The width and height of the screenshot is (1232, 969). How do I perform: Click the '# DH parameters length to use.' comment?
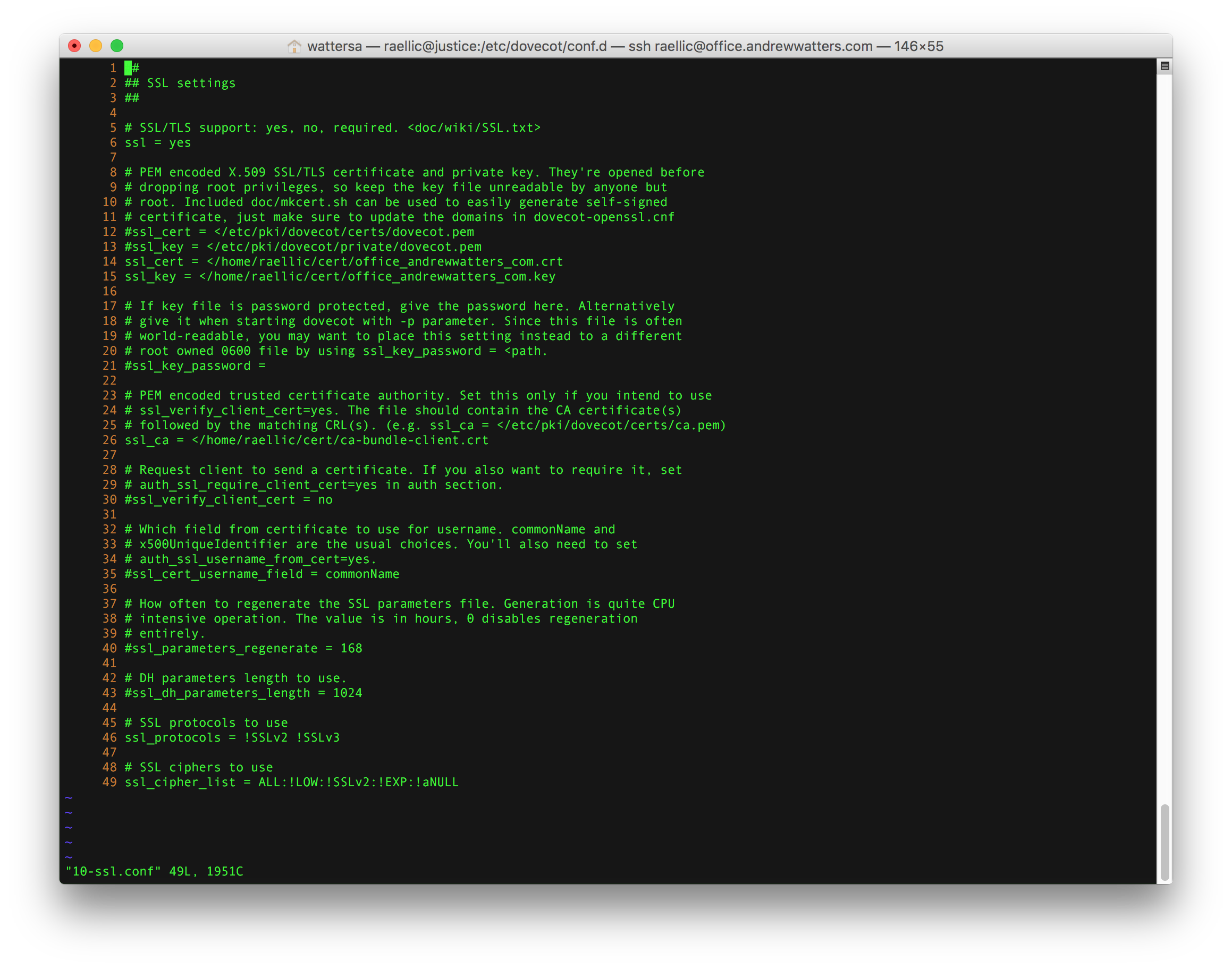[x=236, y=678]
